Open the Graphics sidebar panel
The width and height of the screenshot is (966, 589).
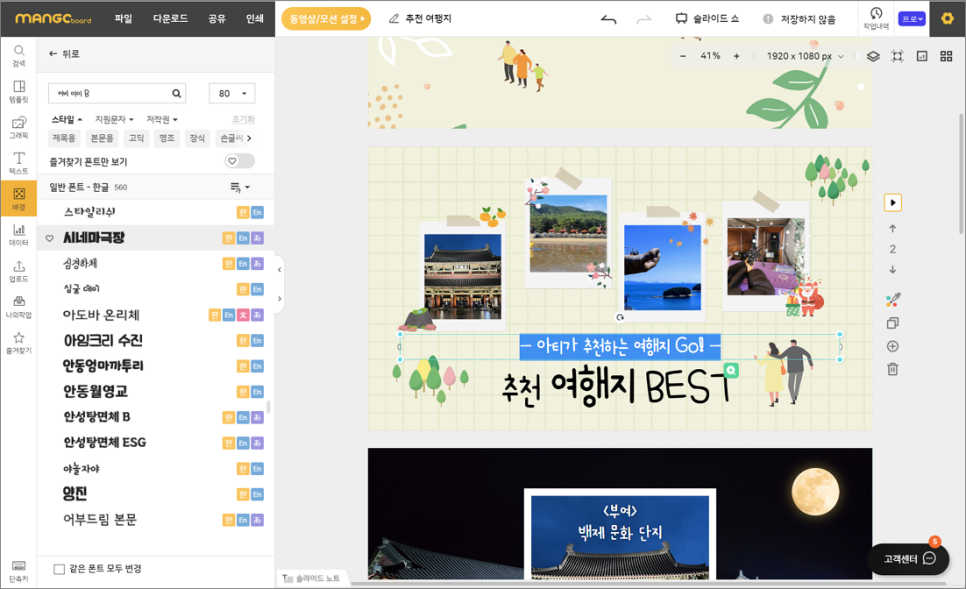click(x=19, y=127)
